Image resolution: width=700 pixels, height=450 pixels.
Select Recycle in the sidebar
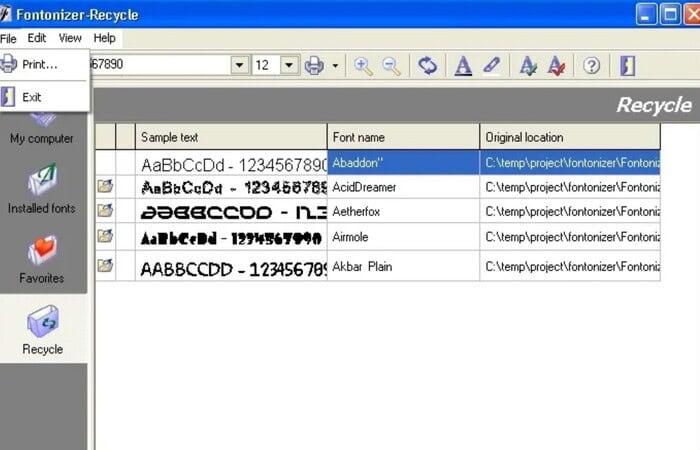tap(43, 330)
